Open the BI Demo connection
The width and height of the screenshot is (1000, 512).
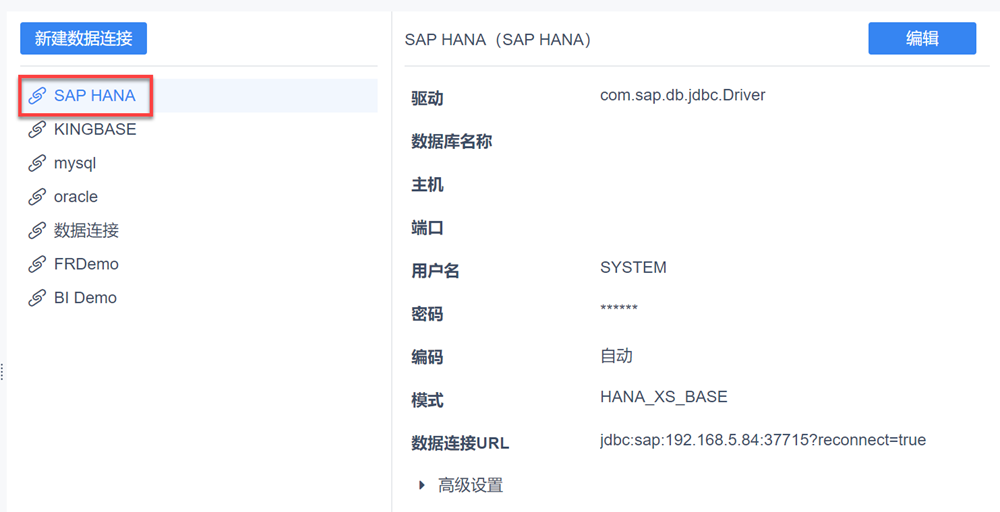coord(85,298)
